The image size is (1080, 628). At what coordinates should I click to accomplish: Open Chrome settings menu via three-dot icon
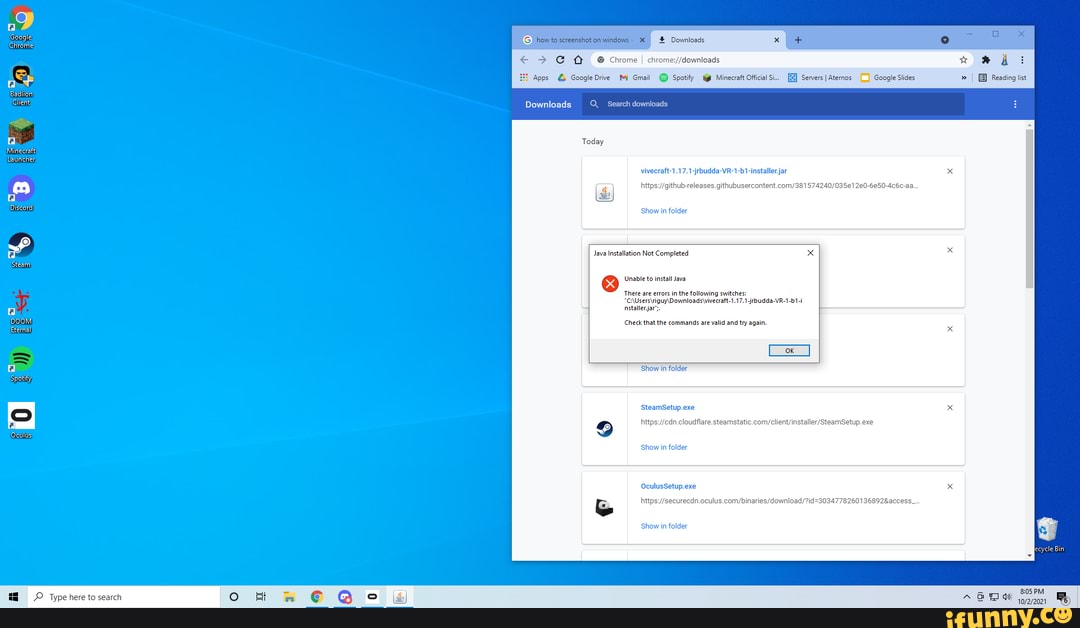[x=1022, y=59]
